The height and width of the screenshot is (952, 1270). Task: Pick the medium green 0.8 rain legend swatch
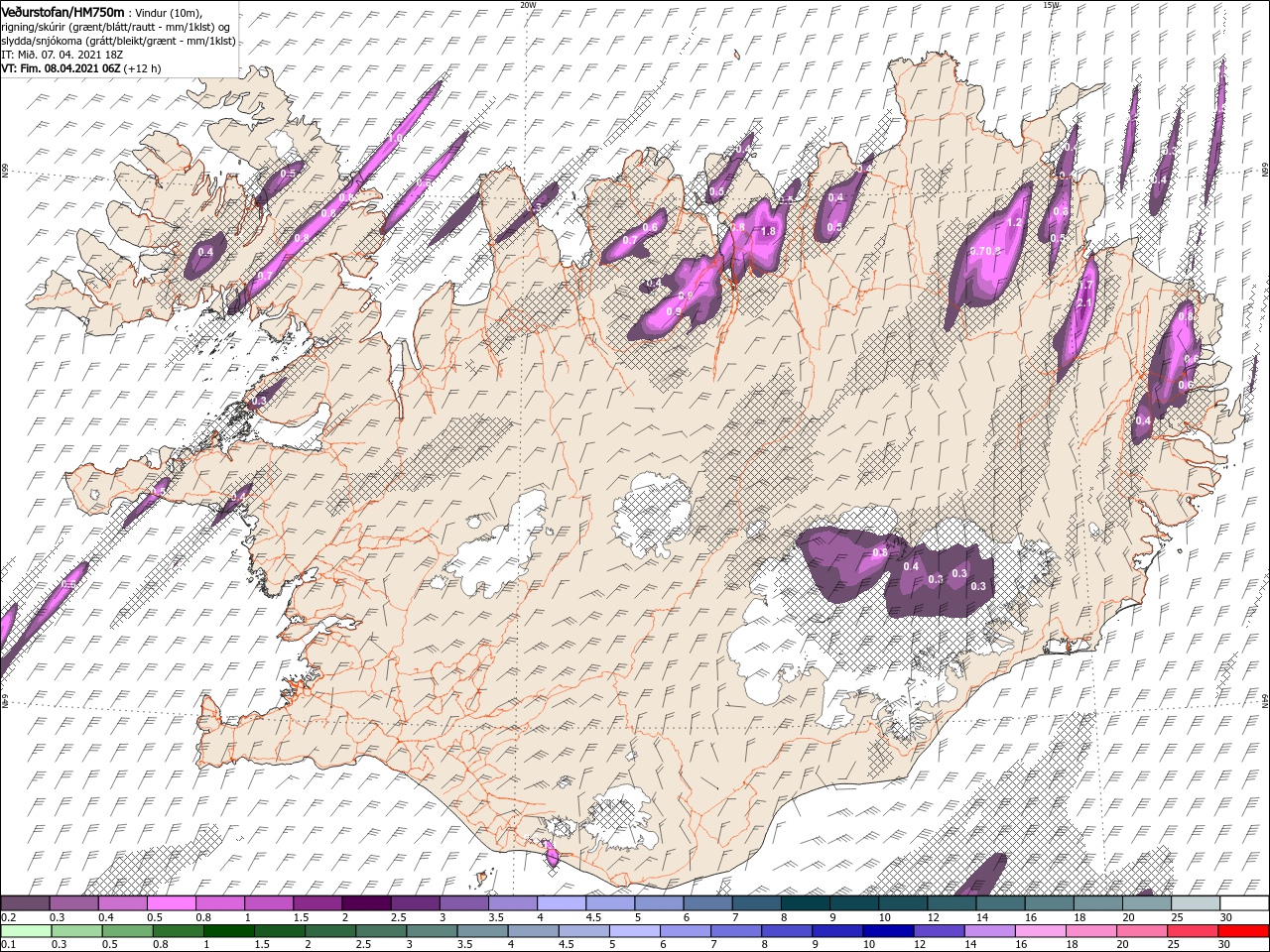click(x=178, y=931)
